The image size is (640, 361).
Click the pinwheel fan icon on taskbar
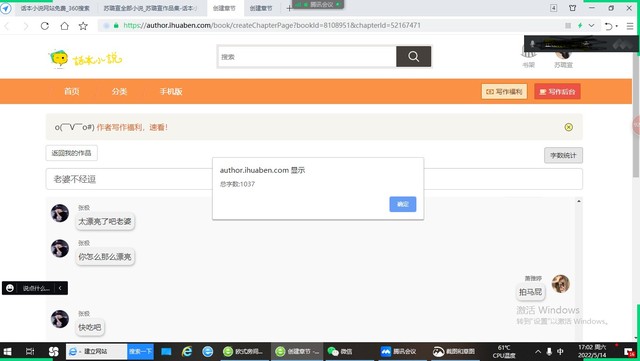coord(53,352)
